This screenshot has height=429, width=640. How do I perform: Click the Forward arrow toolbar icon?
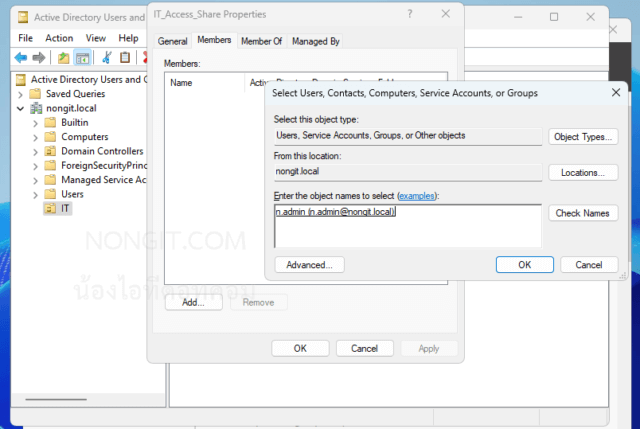39,58
